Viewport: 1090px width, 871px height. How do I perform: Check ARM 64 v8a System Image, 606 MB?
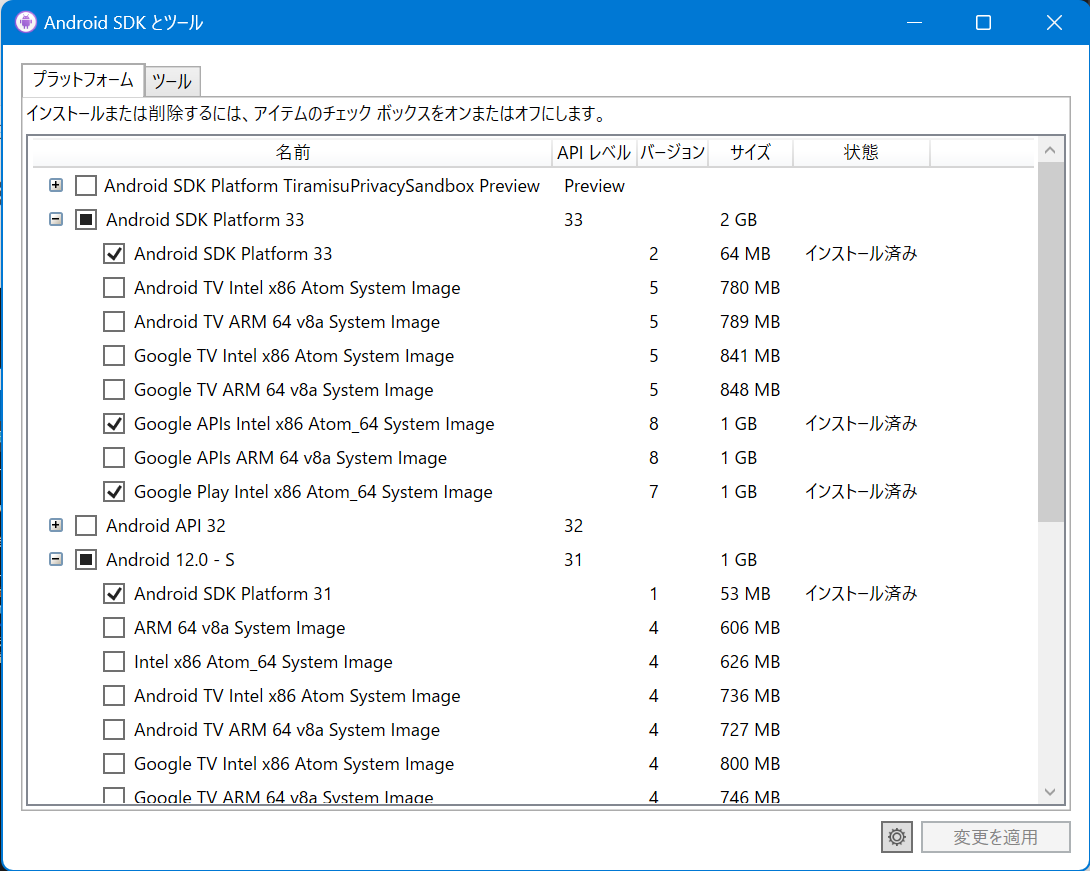click(x=114, y=628)
